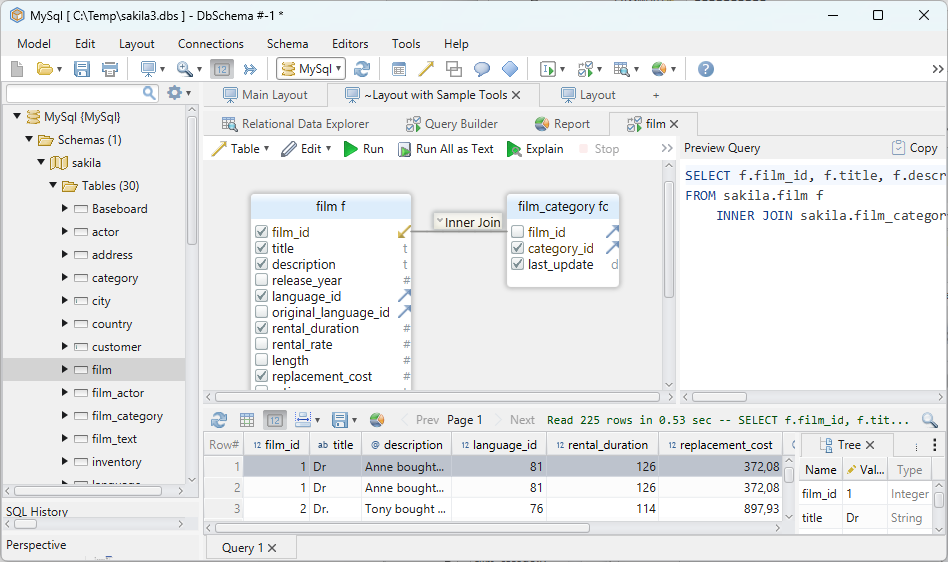Click the Print icon in main toolbar
Image resolution: width=948 pixels, height=562 pixels.
coord(110,69)
